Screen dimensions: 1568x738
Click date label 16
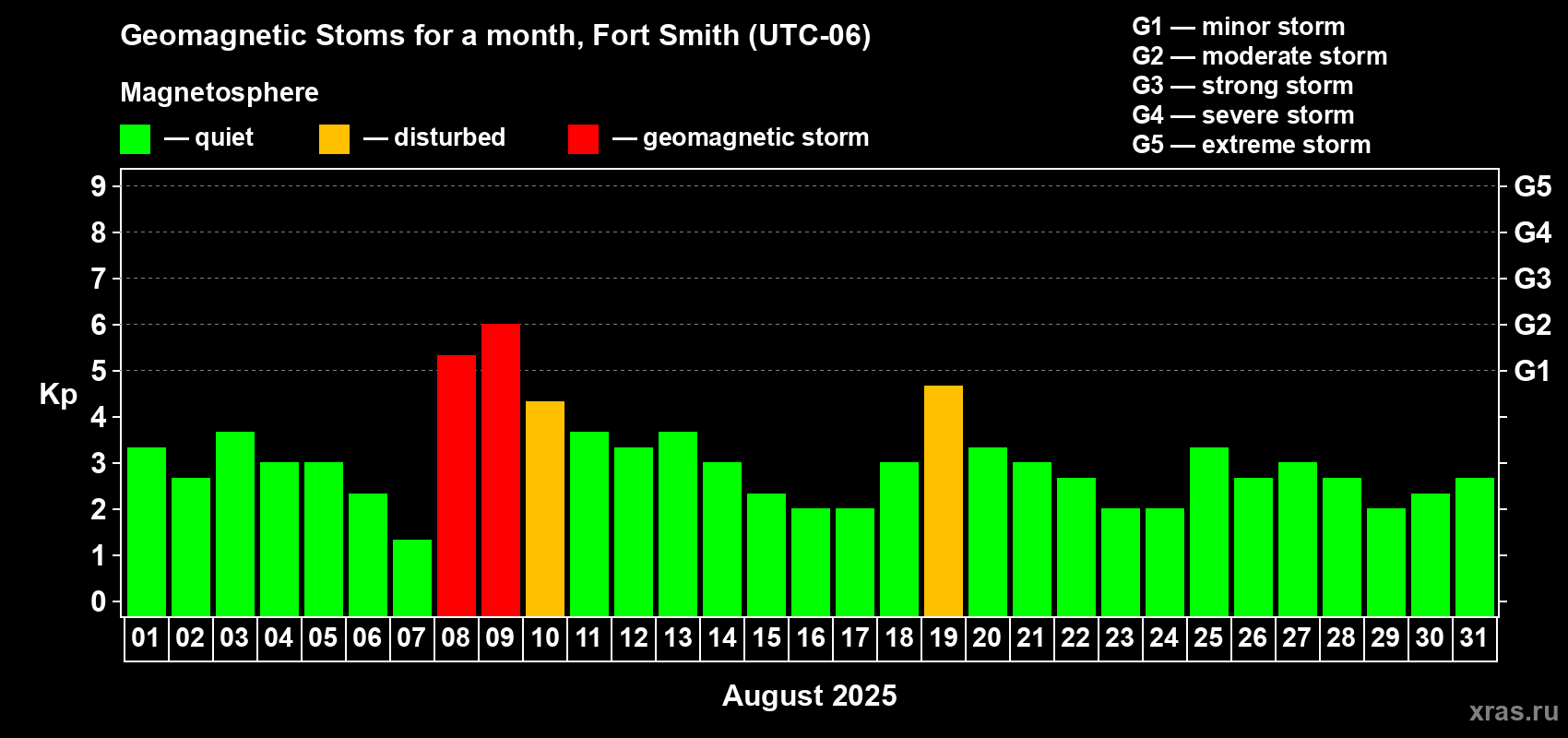811,637
